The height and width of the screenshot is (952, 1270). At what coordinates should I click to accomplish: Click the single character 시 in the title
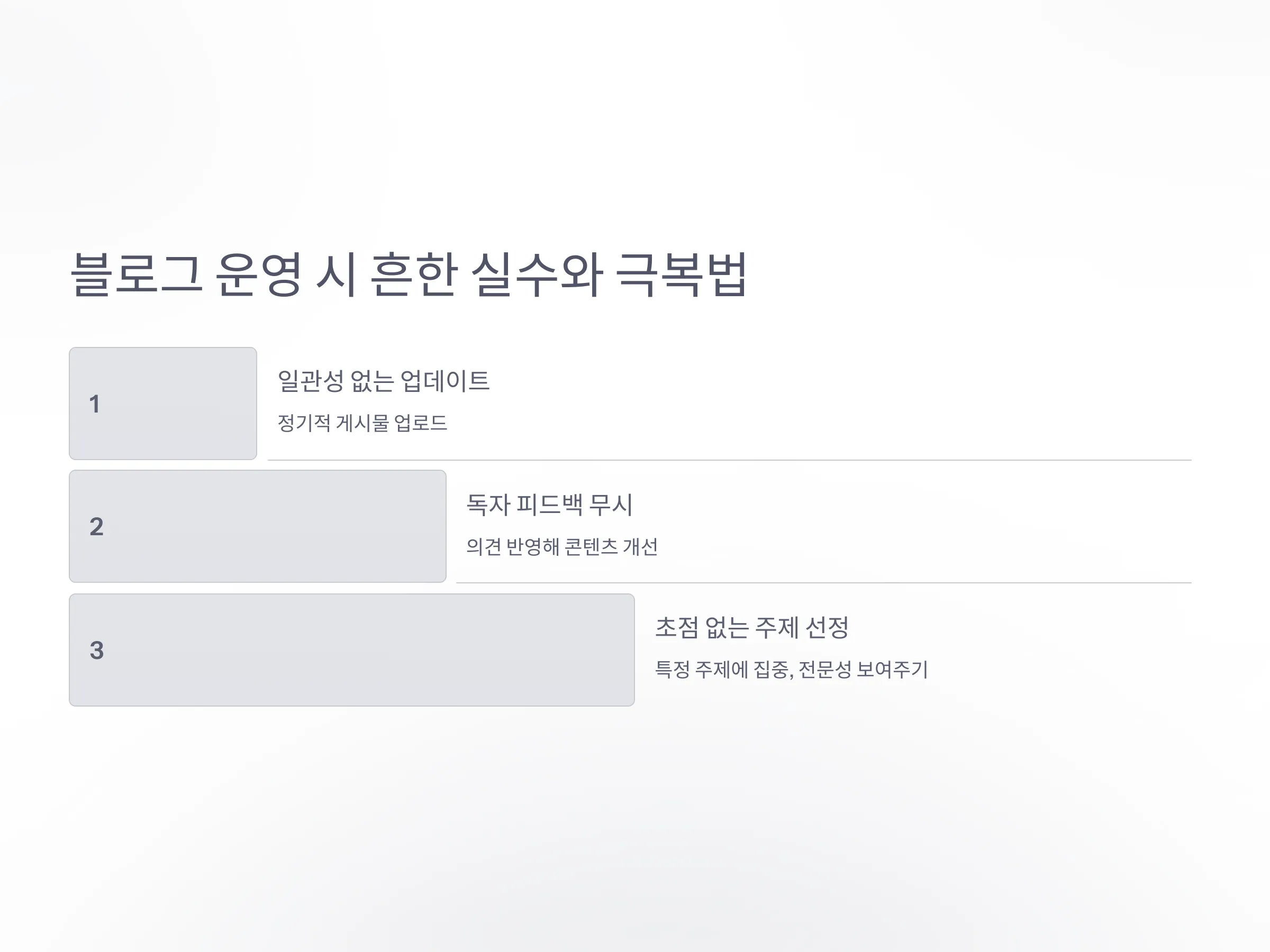(x=337, y=274)
